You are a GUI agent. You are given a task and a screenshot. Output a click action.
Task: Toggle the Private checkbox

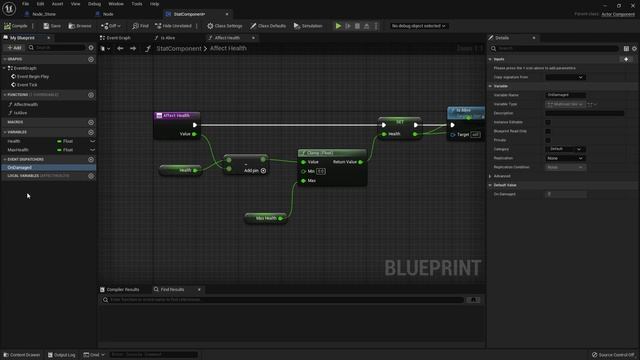(548, 140)
